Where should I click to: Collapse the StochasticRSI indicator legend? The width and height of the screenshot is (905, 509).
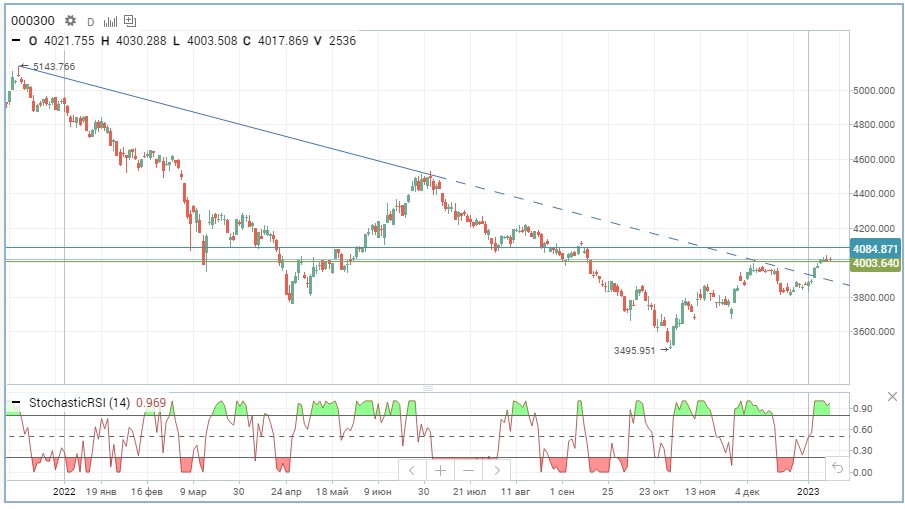coord(15,404)
